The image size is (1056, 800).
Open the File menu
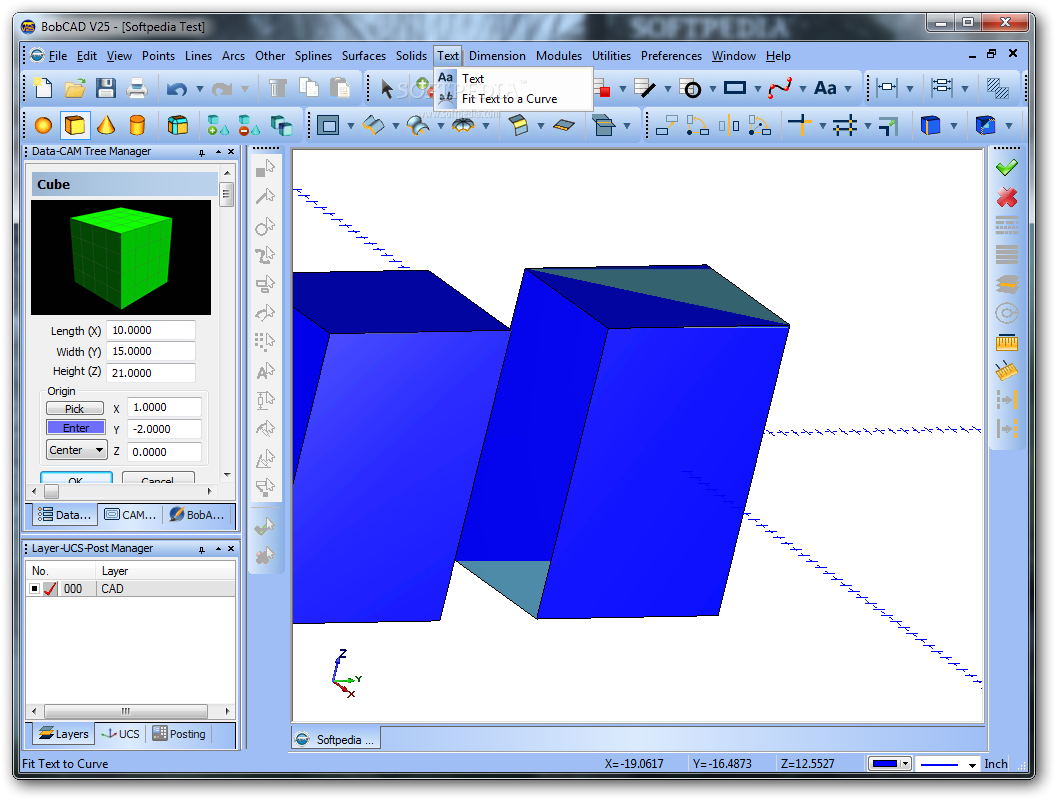58,56
